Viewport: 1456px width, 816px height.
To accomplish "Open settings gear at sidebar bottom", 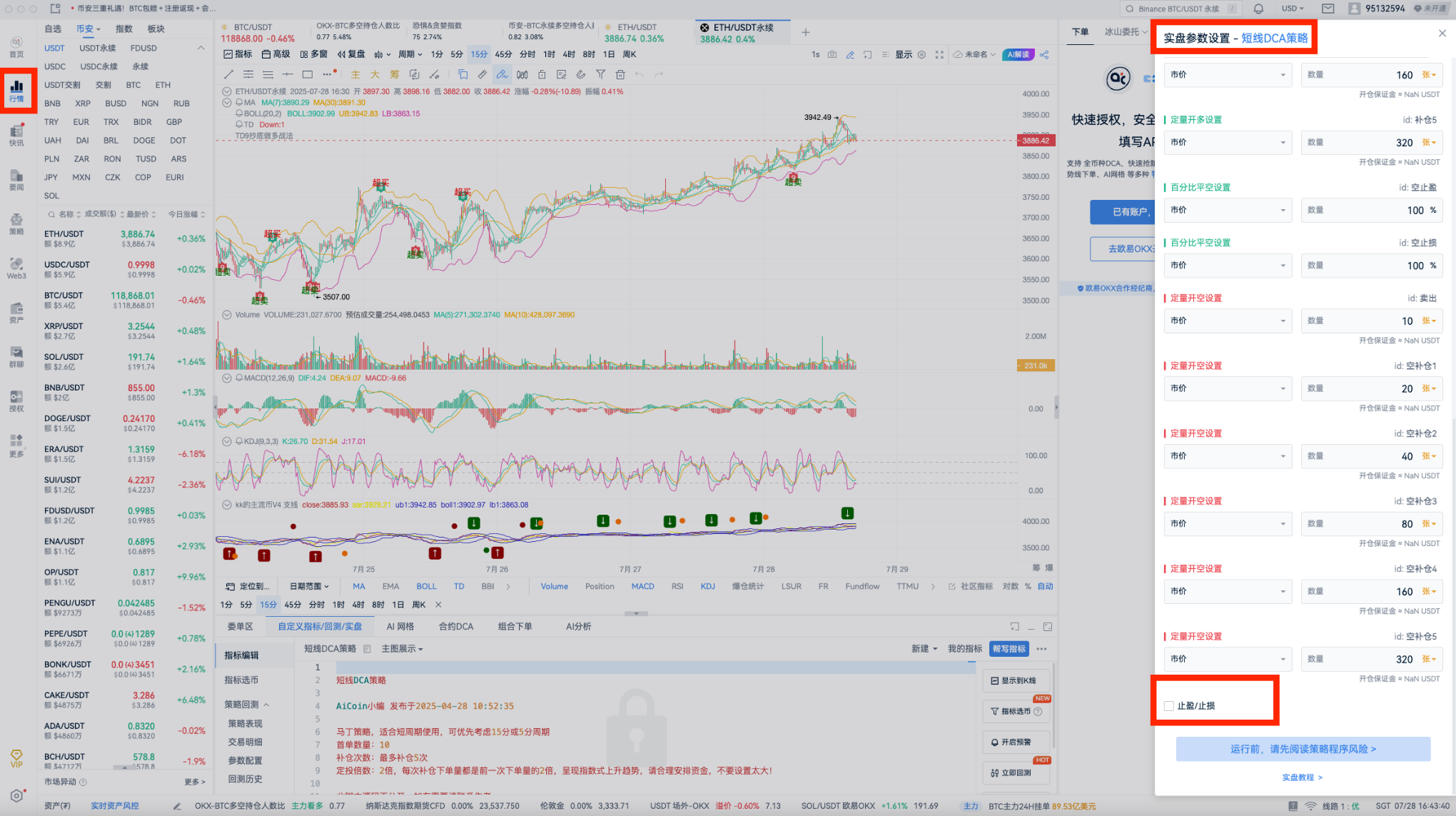I will click(x=16, y=795).
